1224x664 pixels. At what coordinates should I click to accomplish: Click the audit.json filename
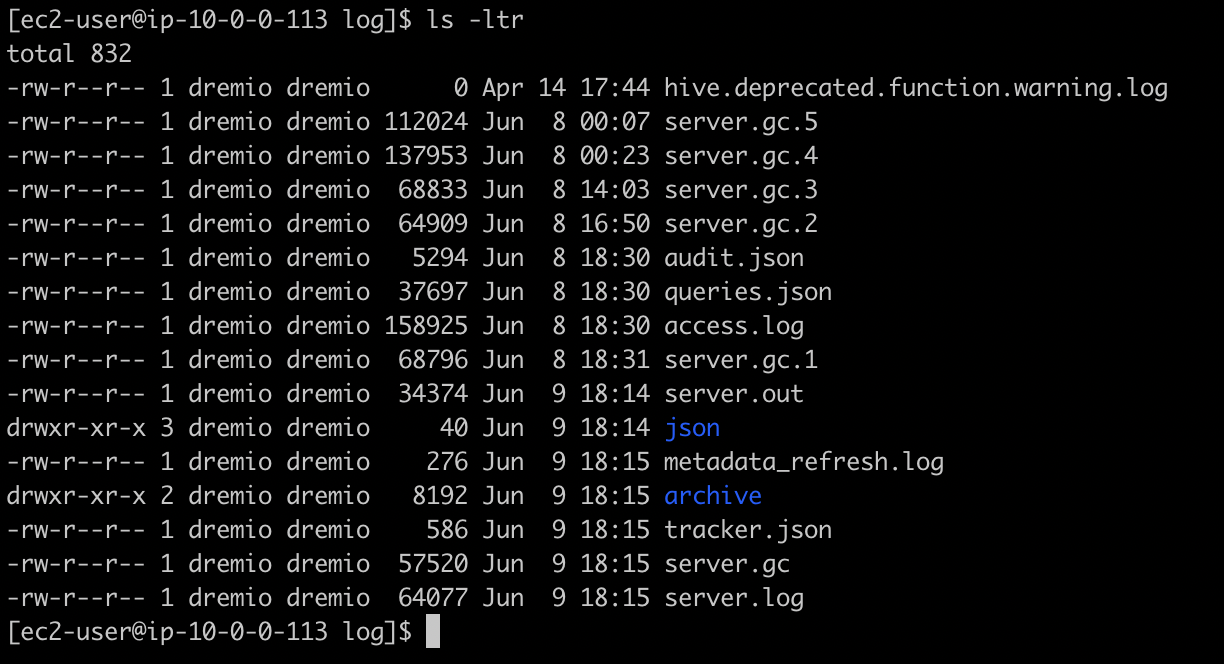pos(734,258)
